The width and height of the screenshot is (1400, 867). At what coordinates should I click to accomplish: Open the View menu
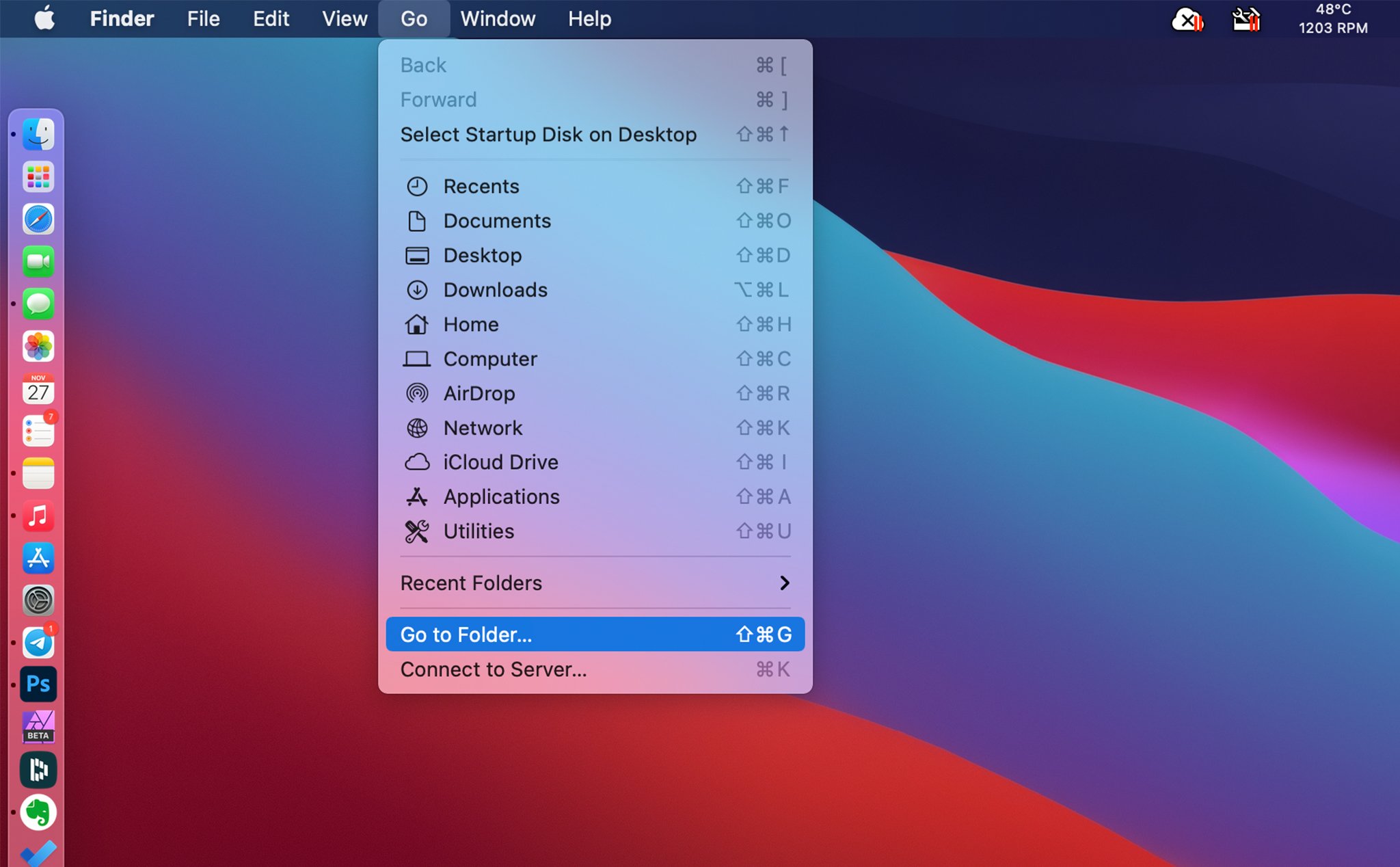pyautogui.click(x=345, y=18)
